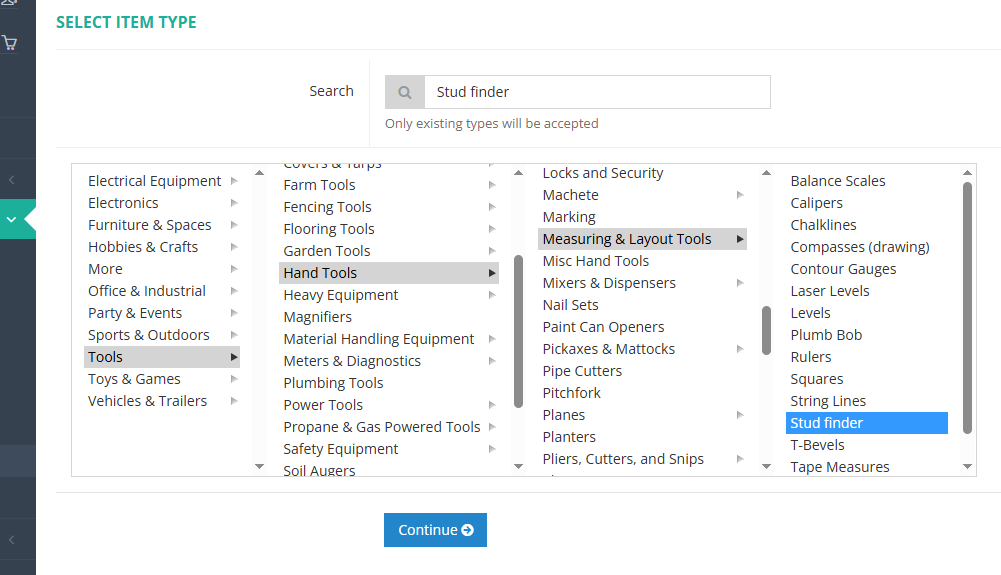Screen dimensions: 1001x575
Task: Expand the Planes arrow
Action: (x=740, y=415)
